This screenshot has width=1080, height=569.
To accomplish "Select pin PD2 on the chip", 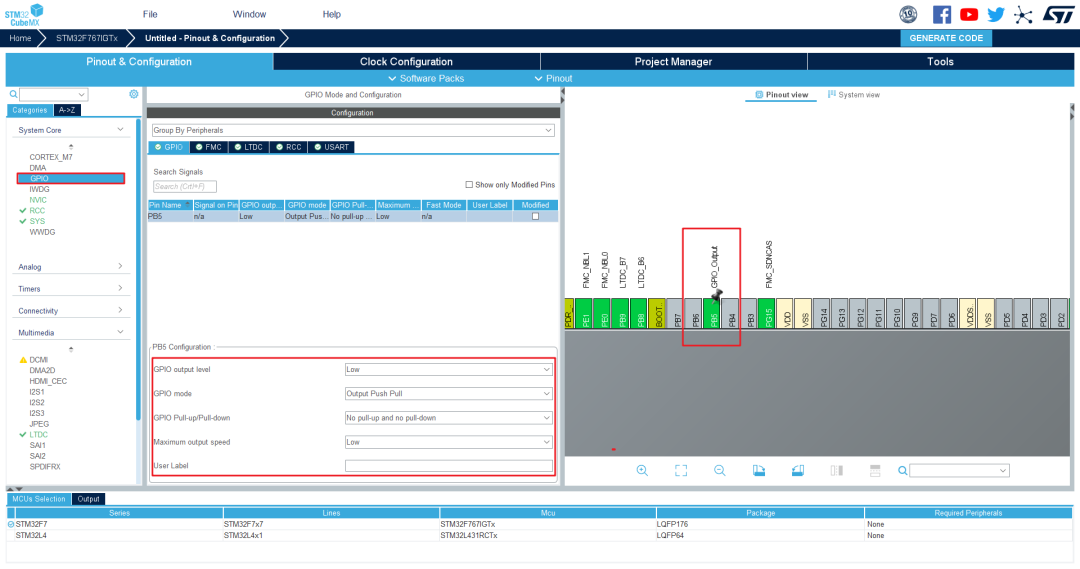I will (1061, 313).
